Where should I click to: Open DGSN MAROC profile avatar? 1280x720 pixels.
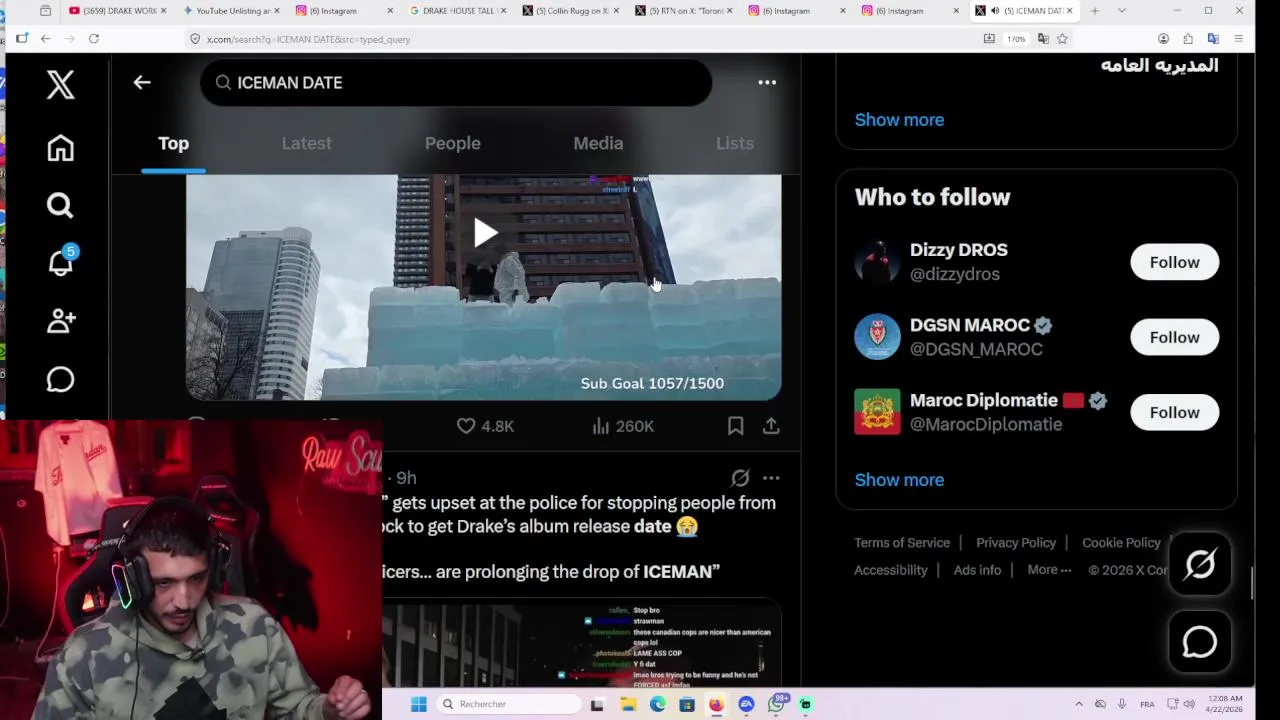click(877, 337)
